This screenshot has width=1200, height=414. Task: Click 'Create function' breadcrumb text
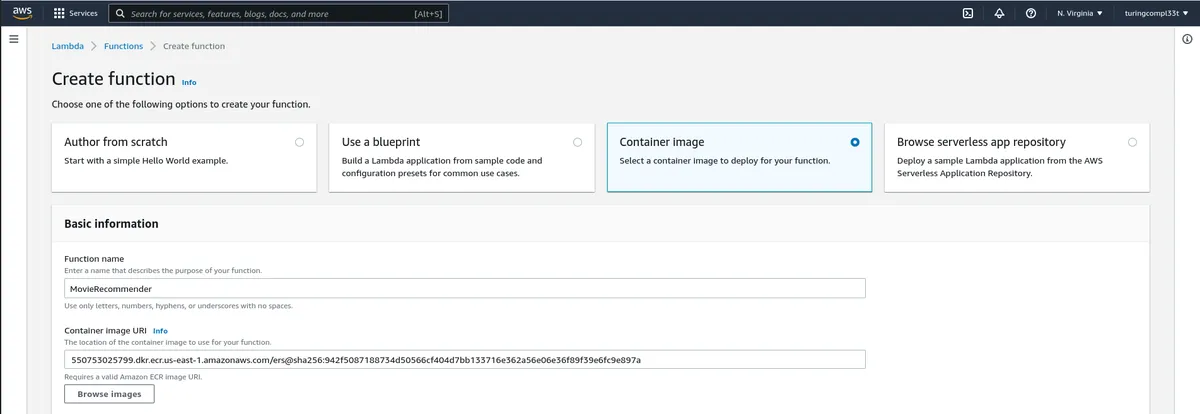194,46
